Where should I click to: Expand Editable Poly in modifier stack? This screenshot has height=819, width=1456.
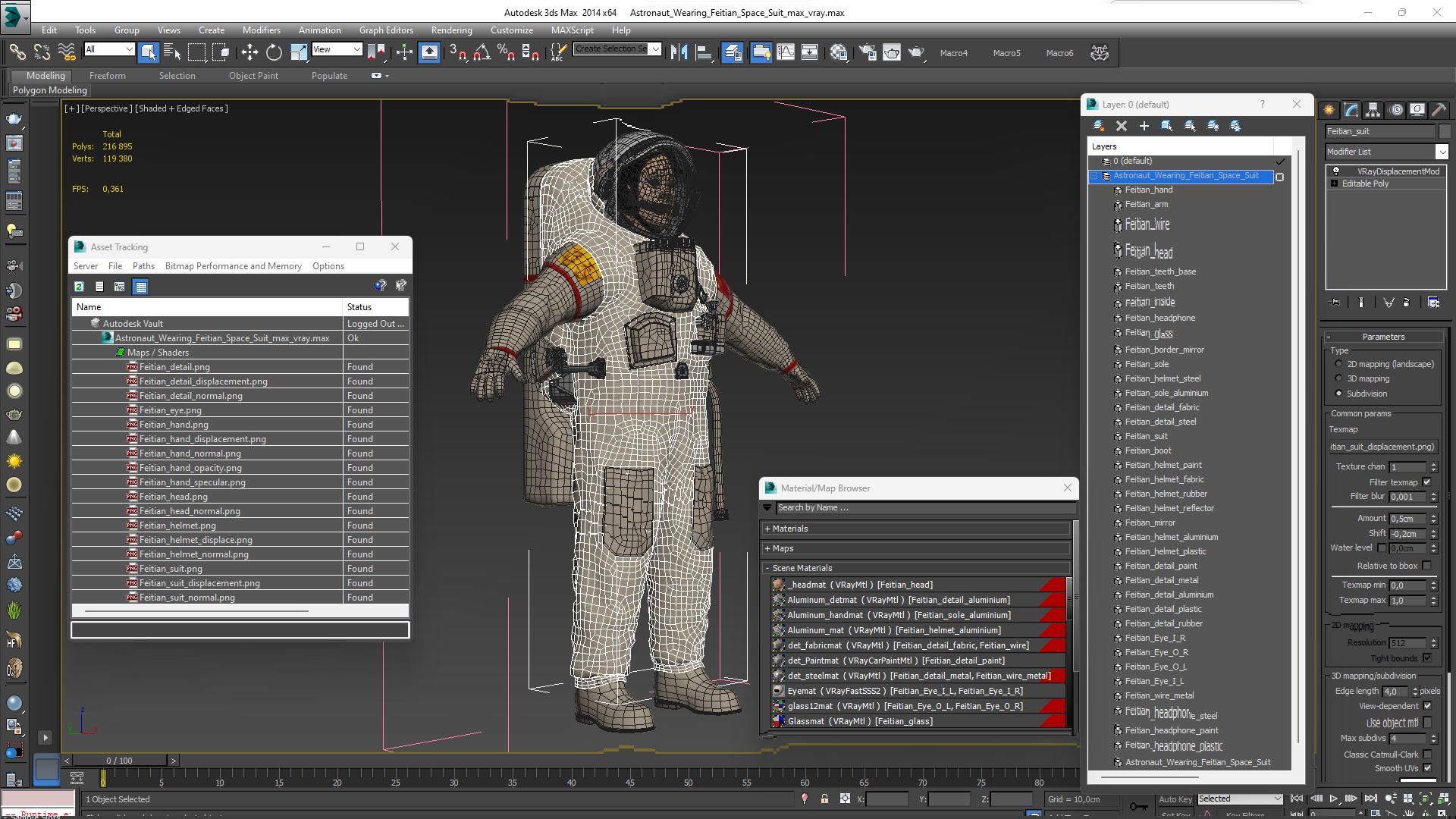(x=1334, y=184)
